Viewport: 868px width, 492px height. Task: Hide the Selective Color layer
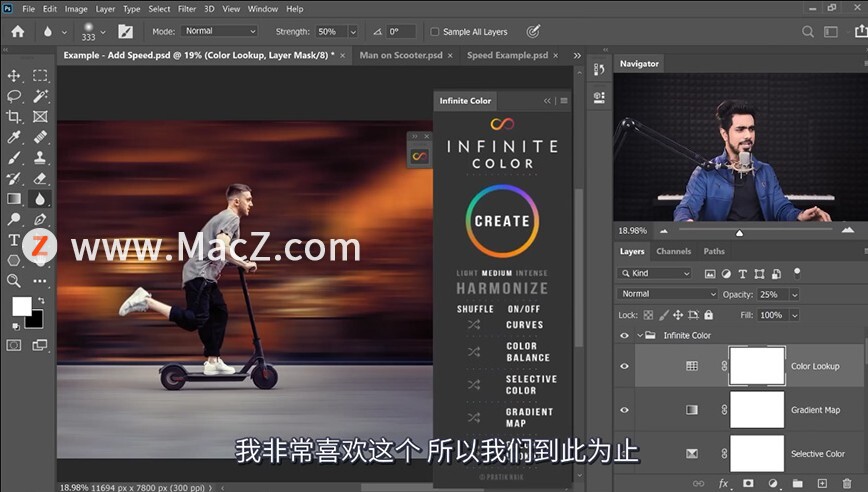tap(624, 454)
